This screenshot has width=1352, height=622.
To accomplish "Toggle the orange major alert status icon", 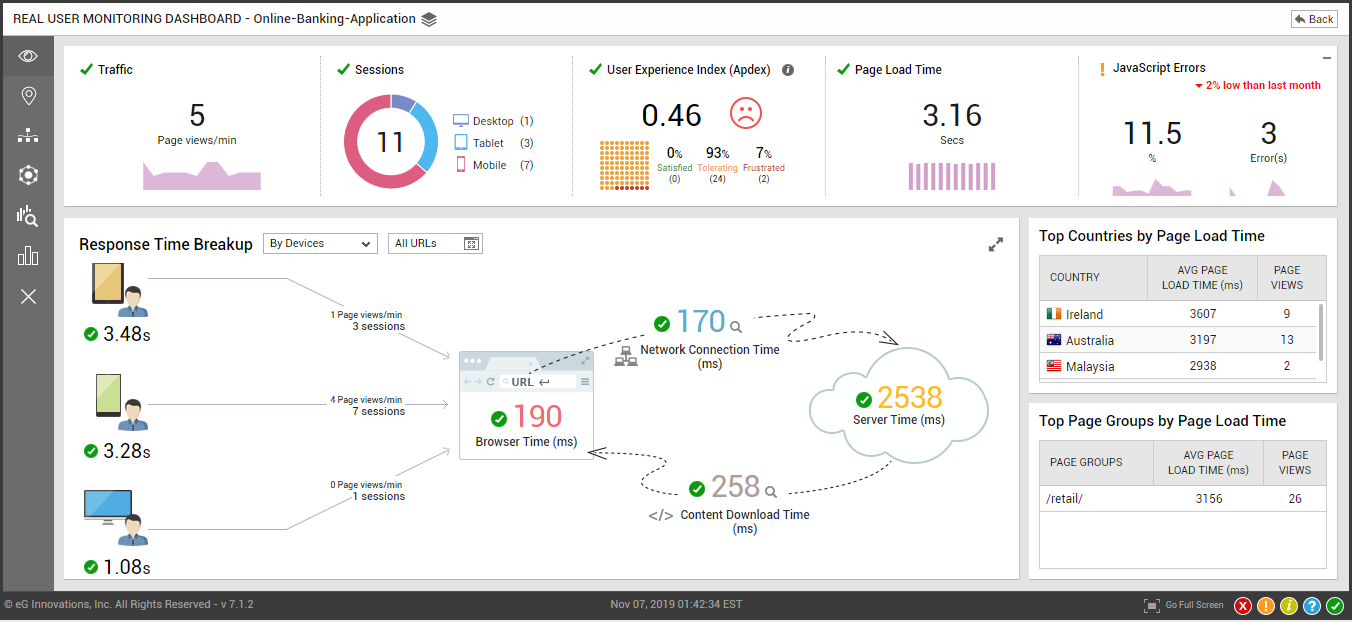I will point(1266,605).
